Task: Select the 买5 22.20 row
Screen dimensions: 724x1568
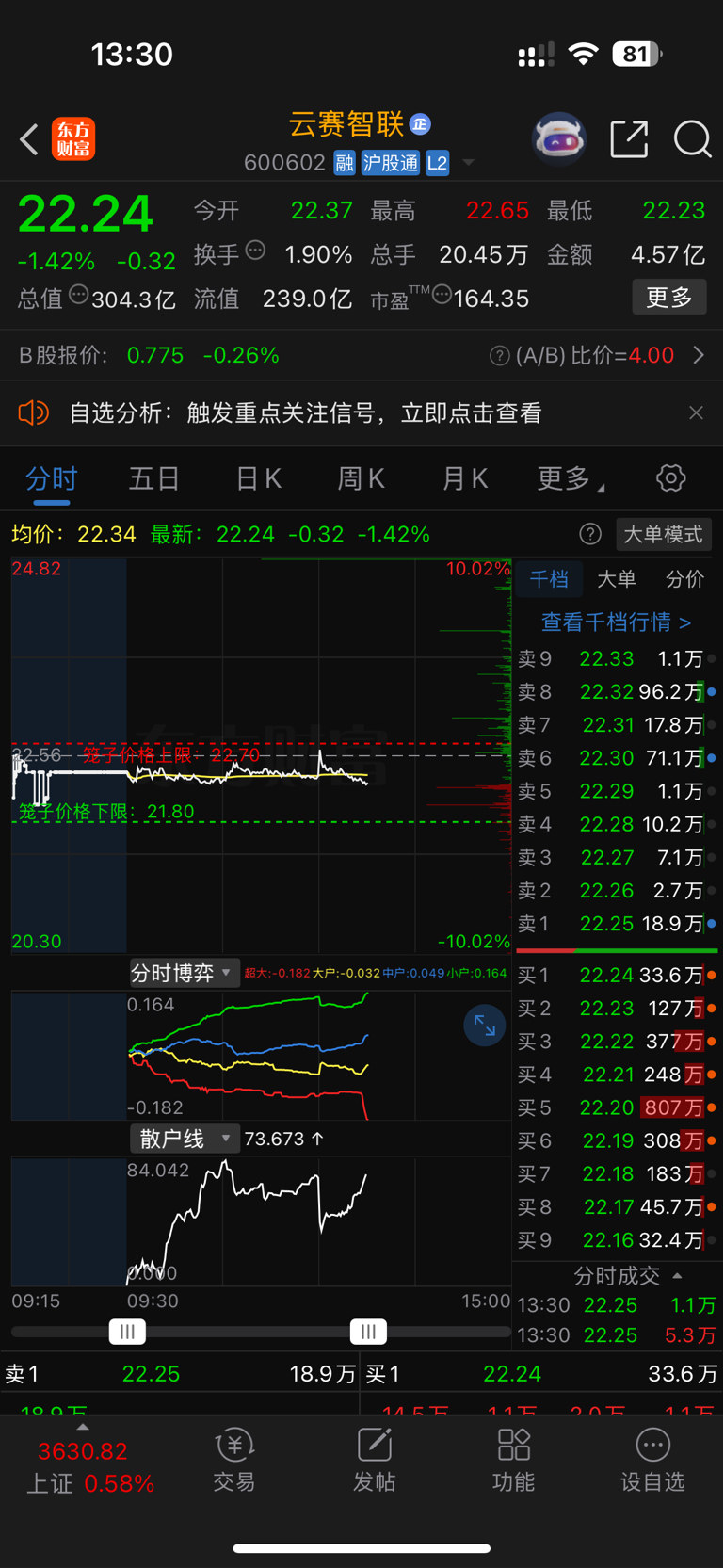Action: (x=617, y=1107)
